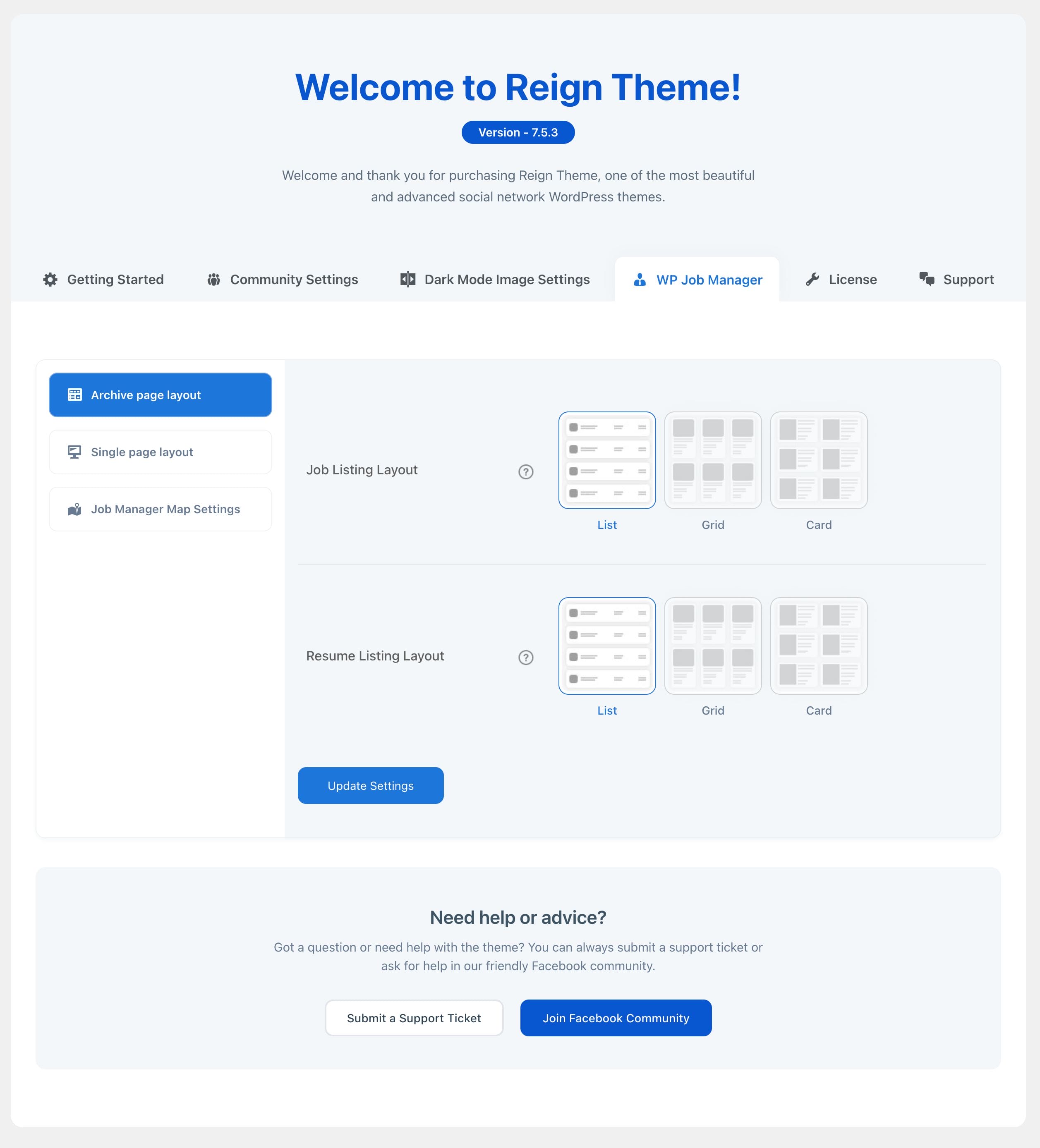The height and width of the screenshot is (1148, 1040).
Task: Select Grid layout for Job Listing
Action: tap(712, 460)
